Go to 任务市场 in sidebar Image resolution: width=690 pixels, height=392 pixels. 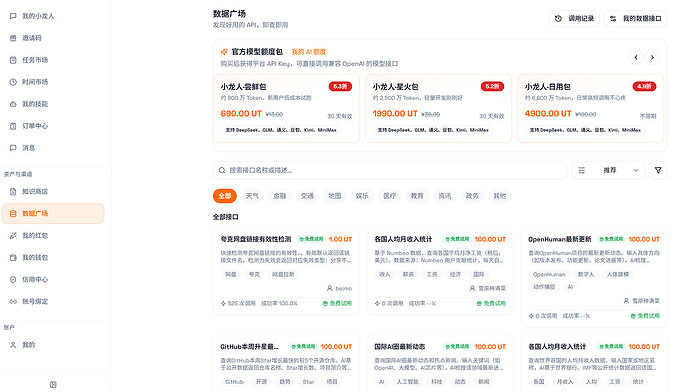tap(53, 60)
